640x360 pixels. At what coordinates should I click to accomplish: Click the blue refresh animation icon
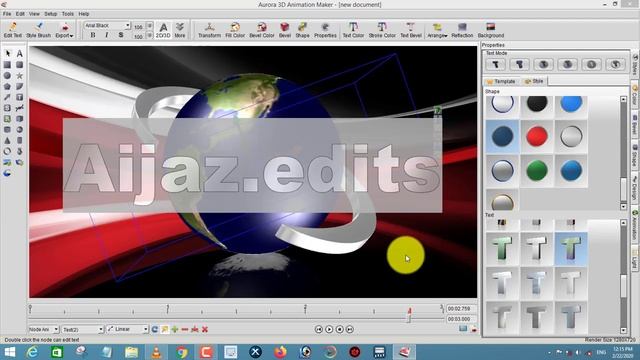tap(155, 329)
